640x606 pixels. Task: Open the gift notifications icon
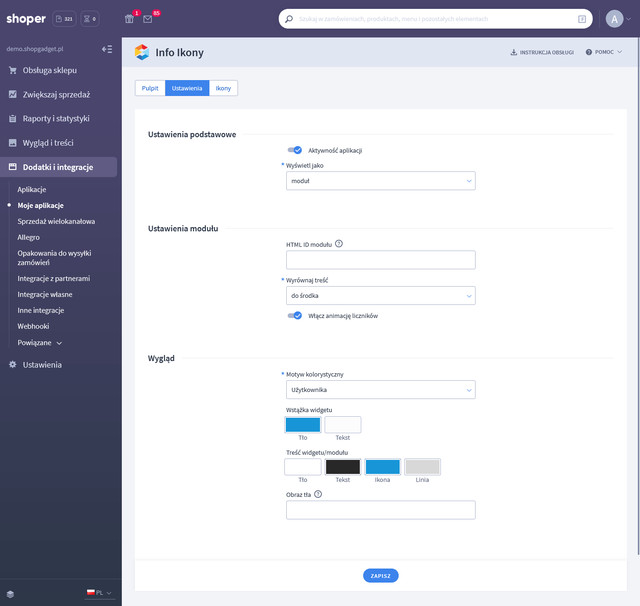pos(129,19)
